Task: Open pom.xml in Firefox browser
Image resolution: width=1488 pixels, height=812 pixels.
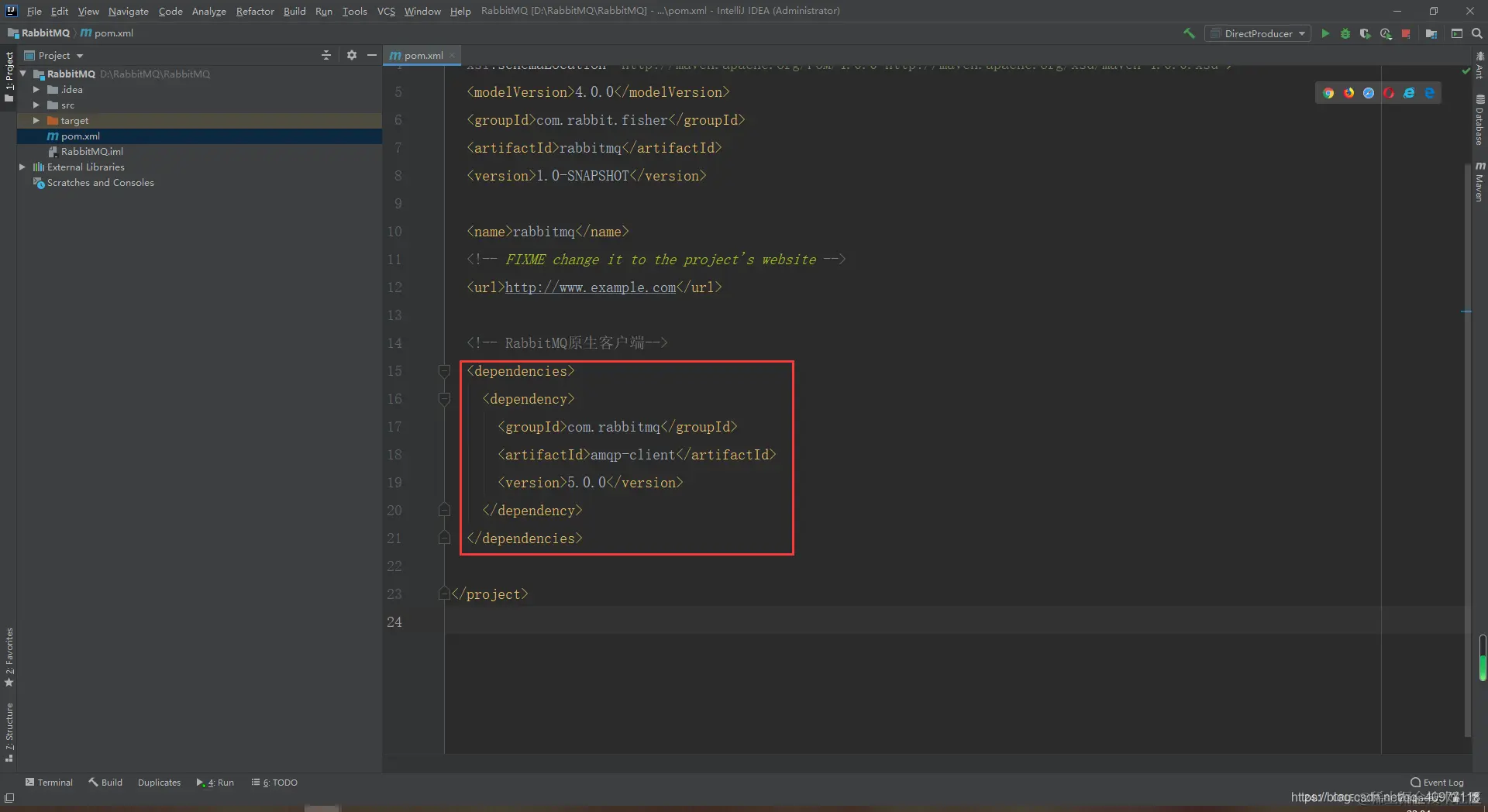Action: click(1348, 93)
